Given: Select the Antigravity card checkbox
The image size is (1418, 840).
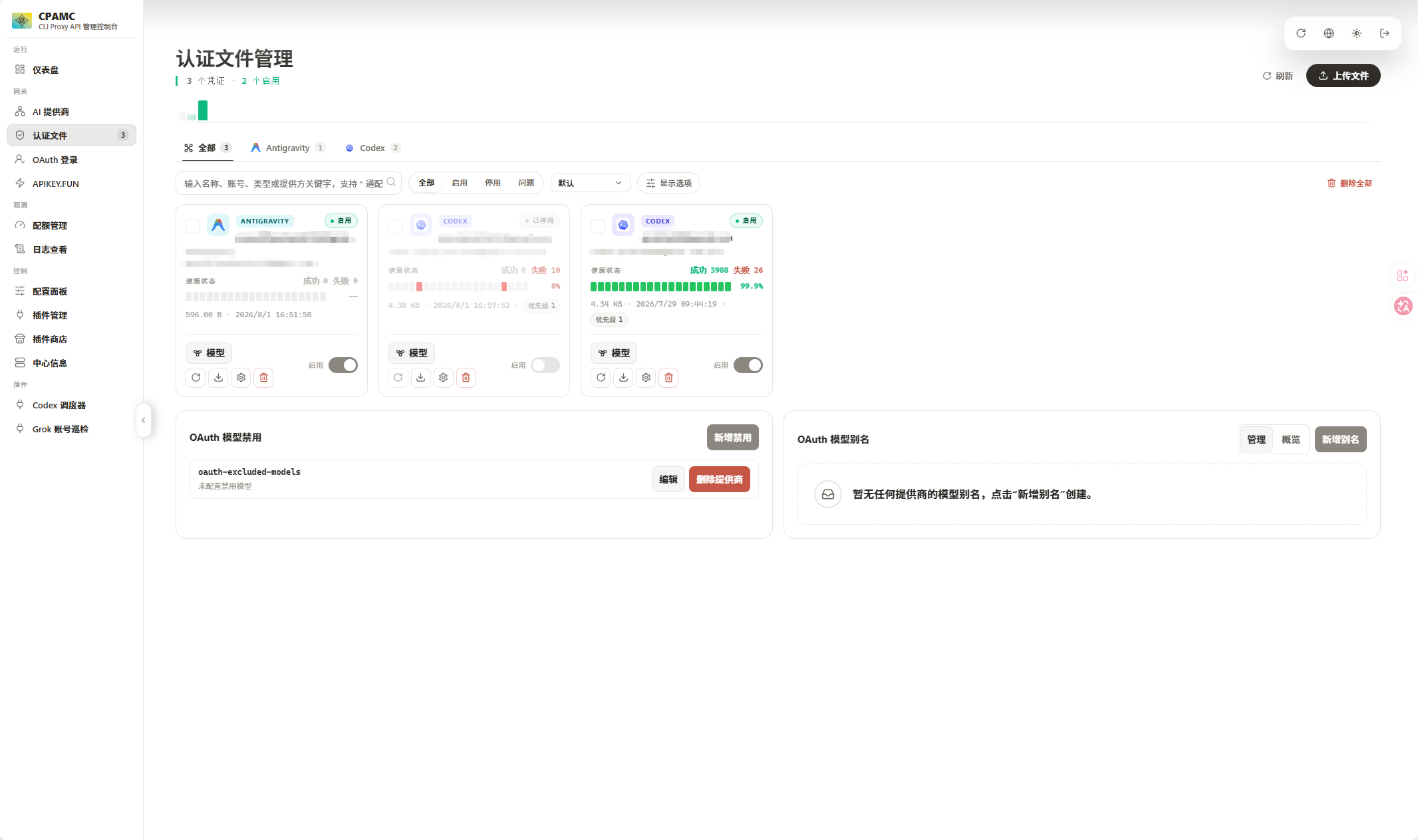Looking at the screenshot, I should click(193, 226).
